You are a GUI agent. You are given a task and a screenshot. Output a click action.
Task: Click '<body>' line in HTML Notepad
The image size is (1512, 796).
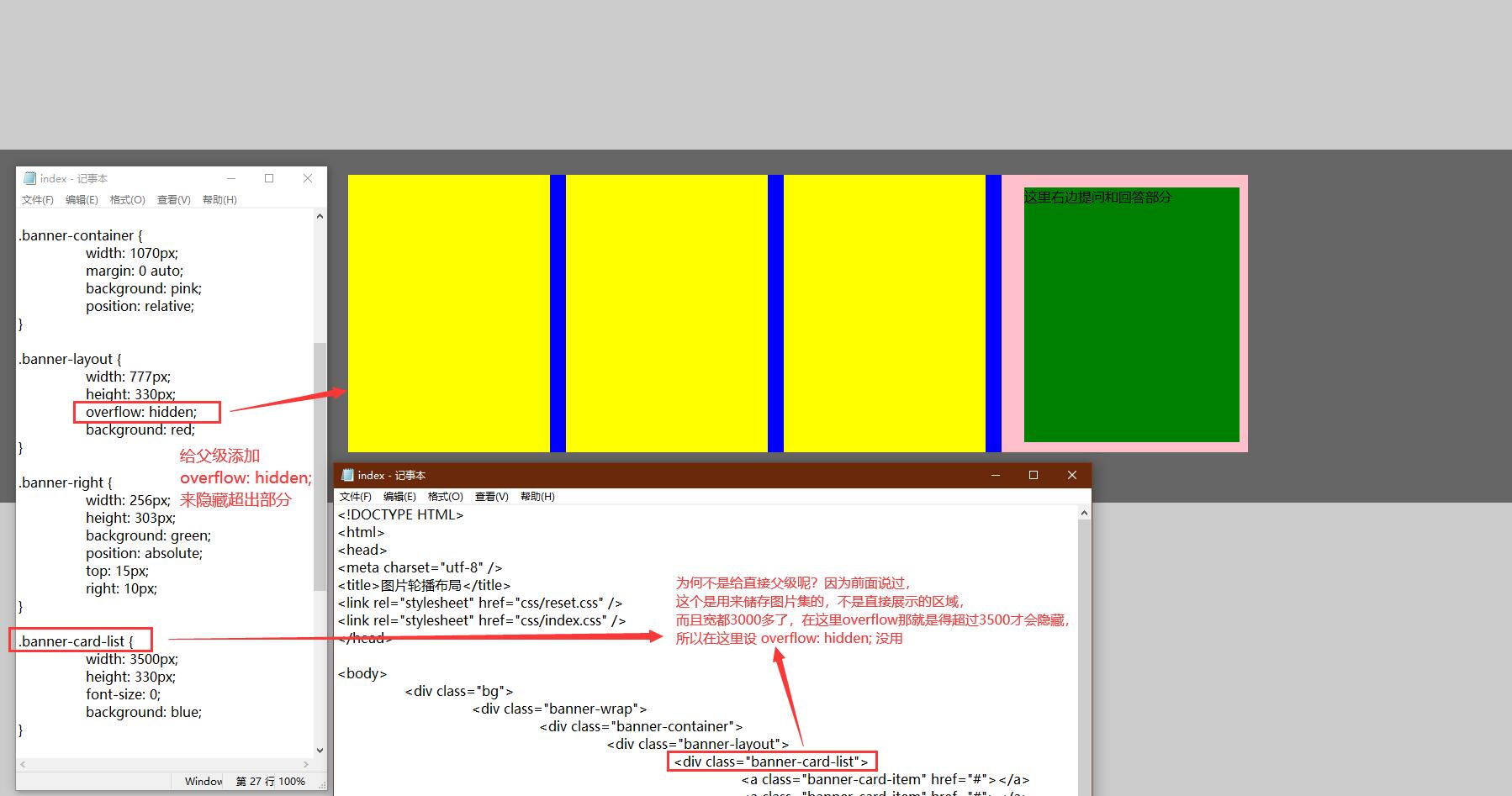[362, 673]
